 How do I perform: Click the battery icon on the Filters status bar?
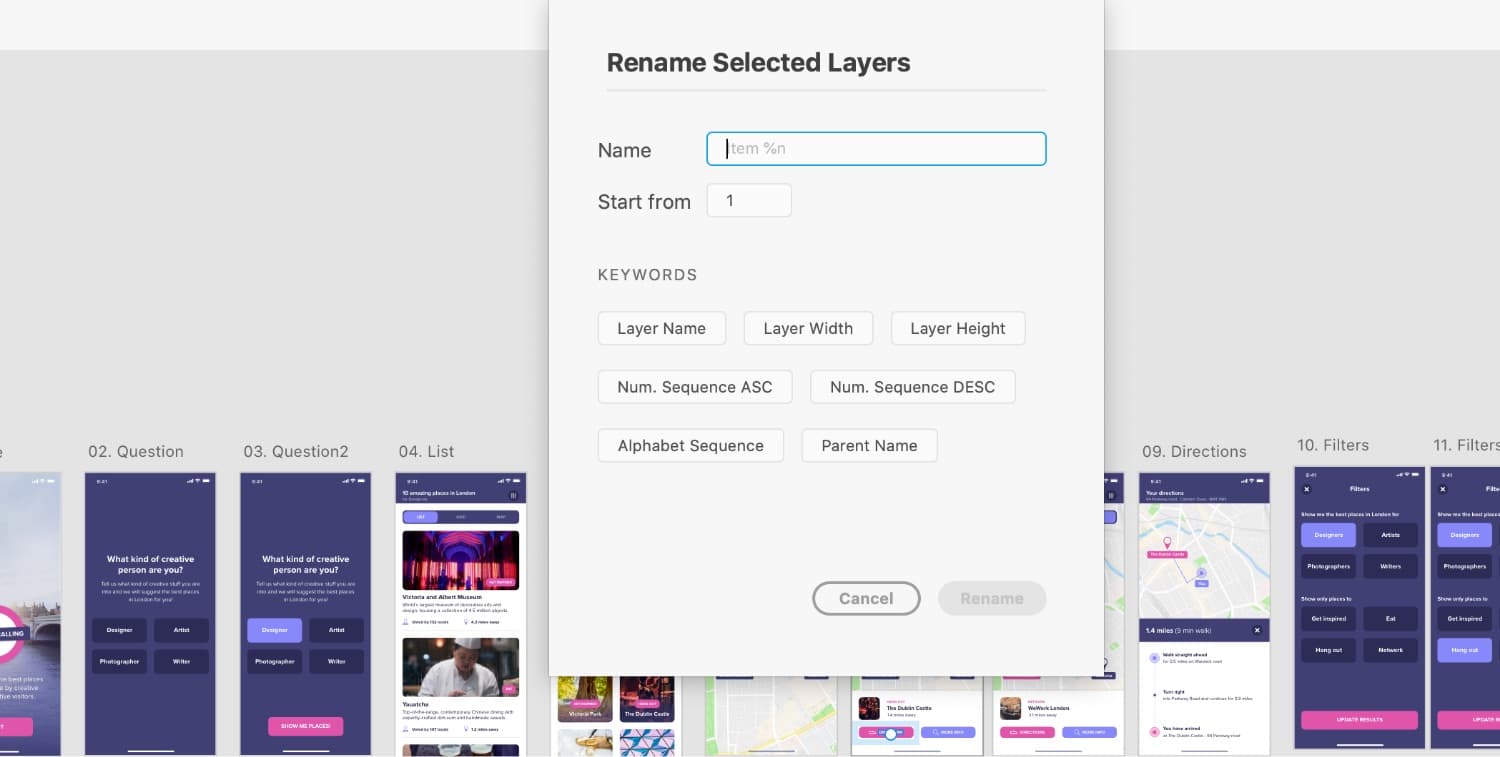point(1415,474)
